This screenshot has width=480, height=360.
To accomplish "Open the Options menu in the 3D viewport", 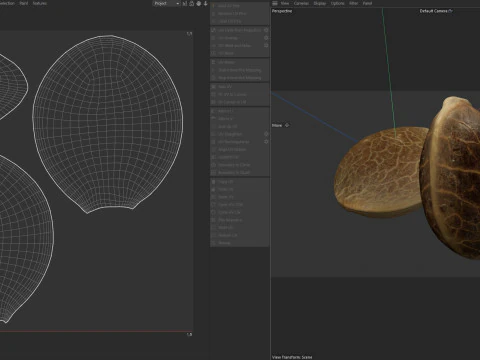I will tap(337, 3).
